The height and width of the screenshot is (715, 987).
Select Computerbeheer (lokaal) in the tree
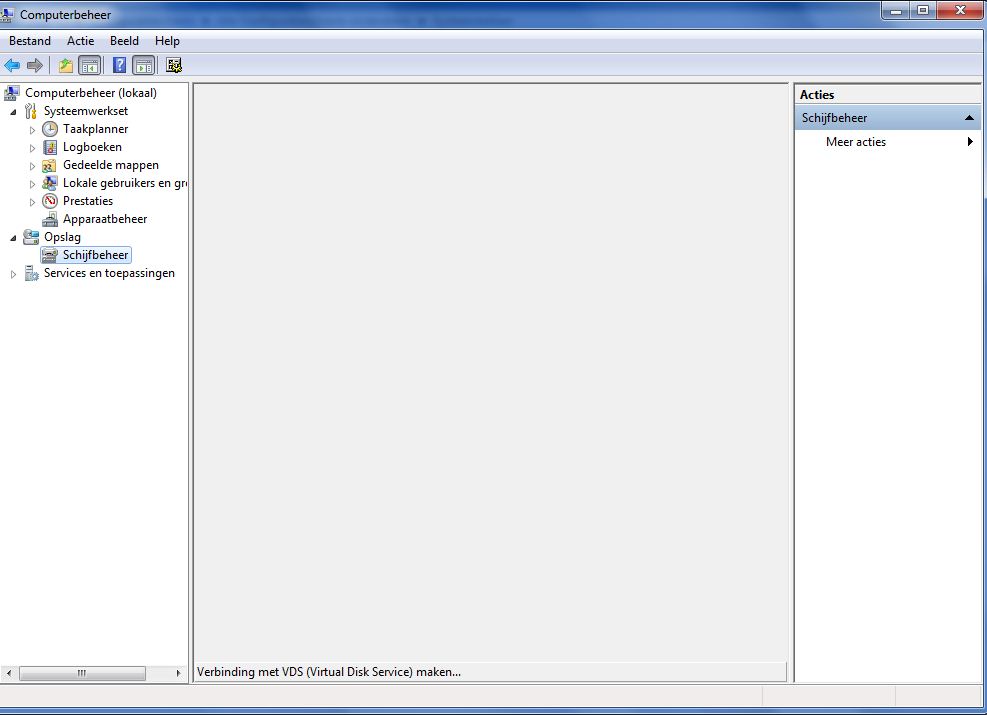(x=91, y=93)
